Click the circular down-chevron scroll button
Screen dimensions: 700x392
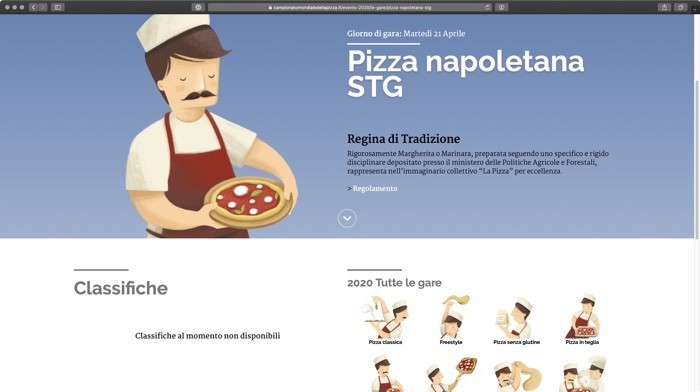[x=347, y=218]
